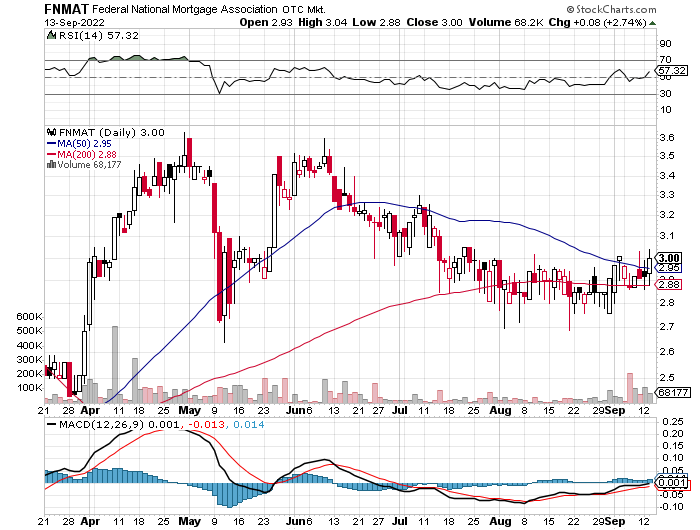Click the 3.4 price axis label

click(x=667, y=175)
